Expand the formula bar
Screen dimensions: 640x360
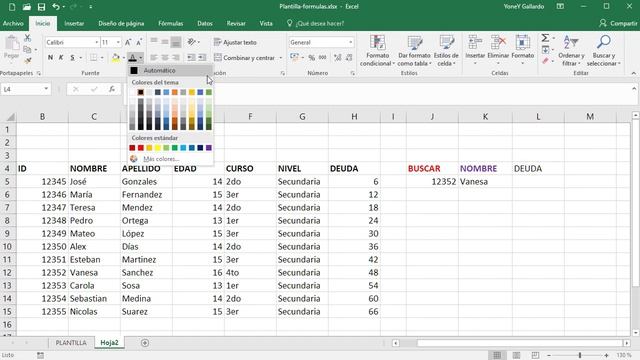click(x=634, y=89)
